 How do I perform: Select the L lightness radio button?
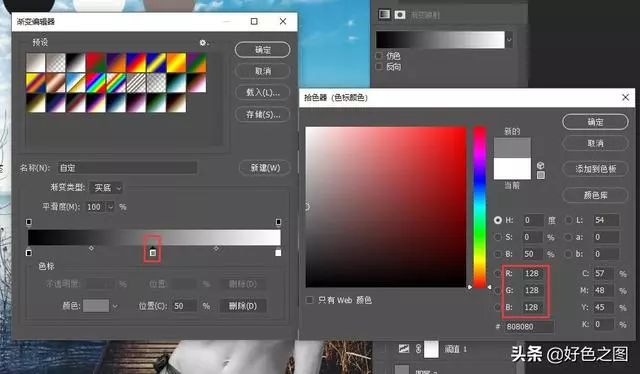[x=569, y=220]
